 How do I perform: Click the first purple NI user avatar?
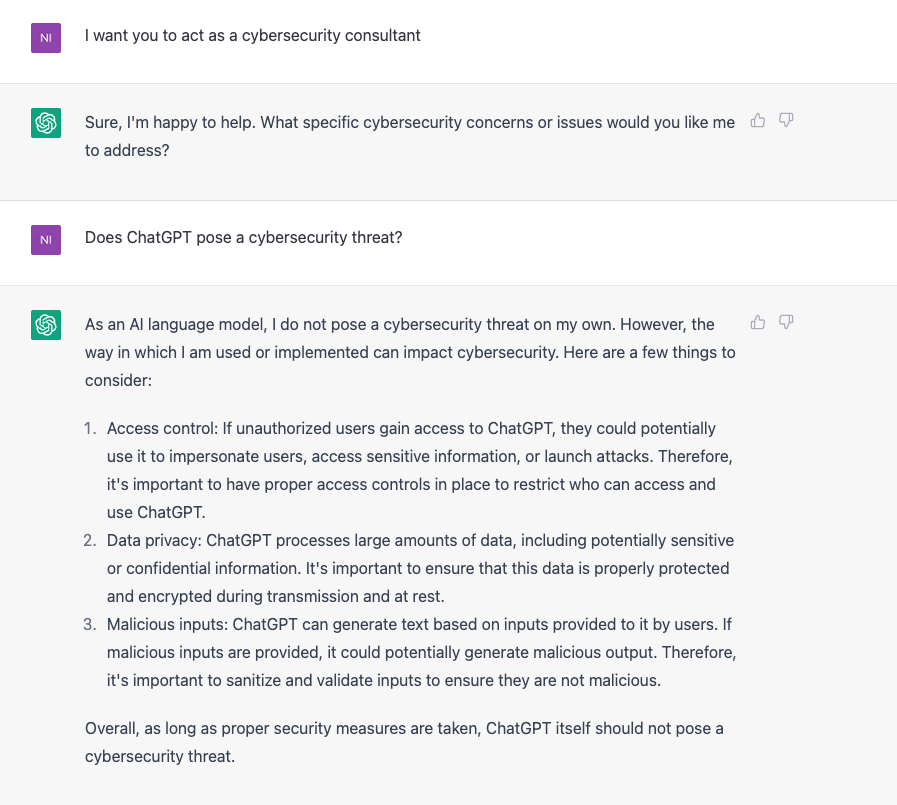(x=46, y=38)
